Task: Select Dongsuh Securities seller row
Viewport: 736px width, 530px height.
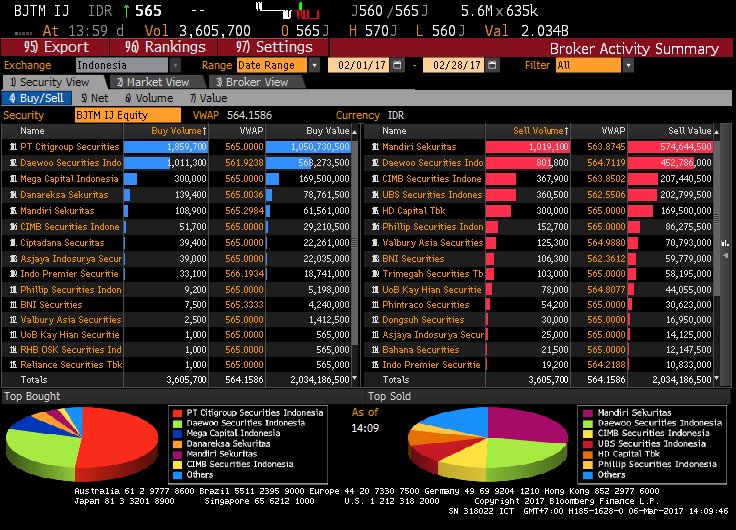Action: coord(540,320)
